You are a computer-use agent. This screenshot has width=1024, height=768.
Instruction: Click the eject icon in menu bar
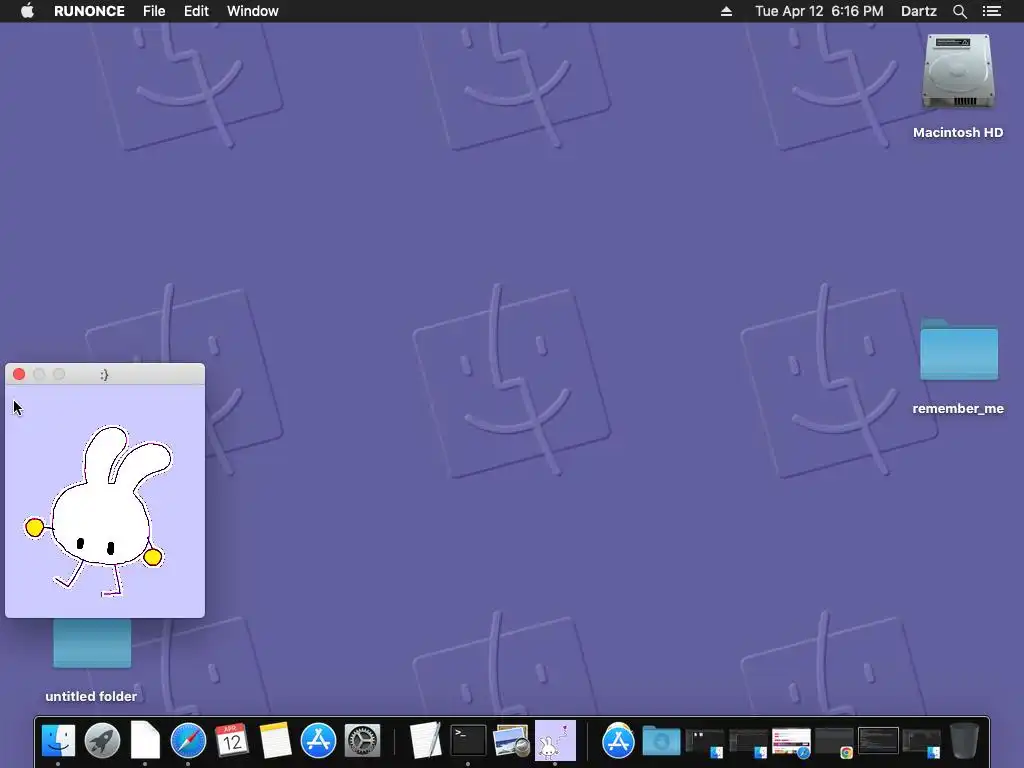(x=726, y=11)
